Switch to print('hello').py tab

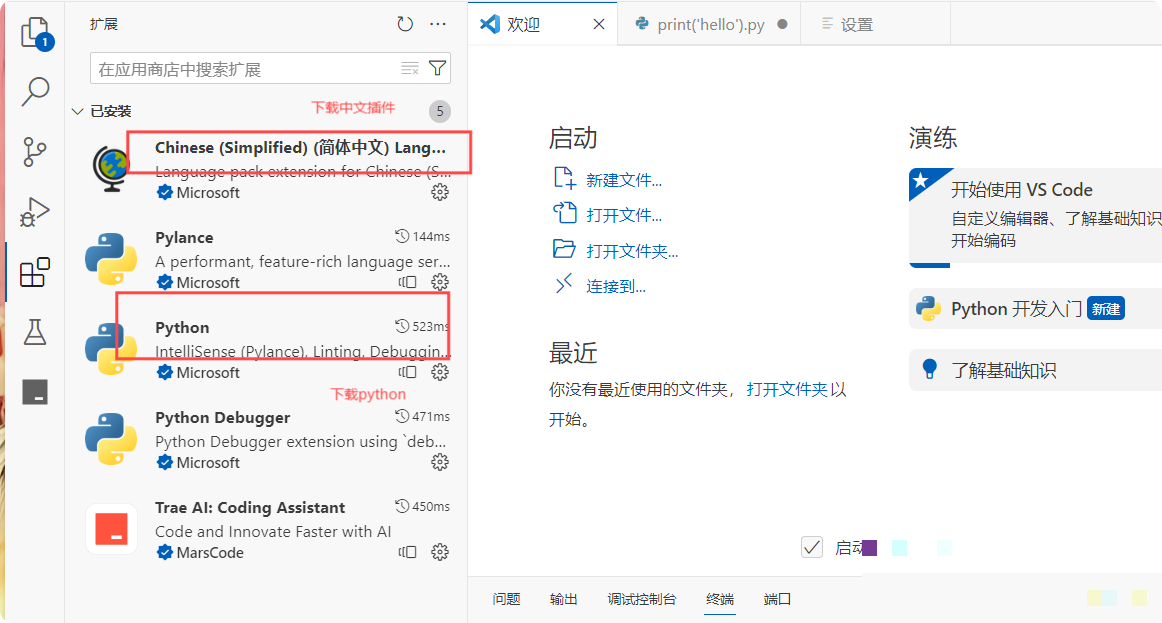[x=711, y=24]
